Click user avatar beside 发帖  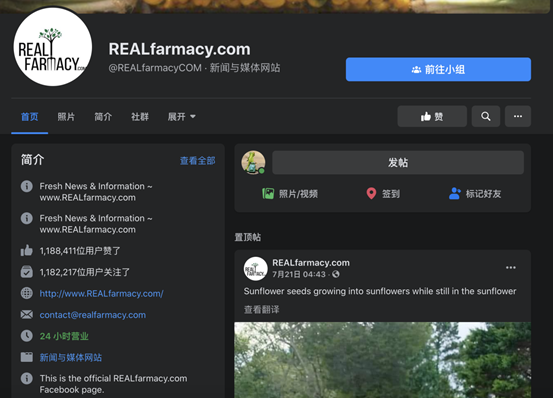pos(253,163)
